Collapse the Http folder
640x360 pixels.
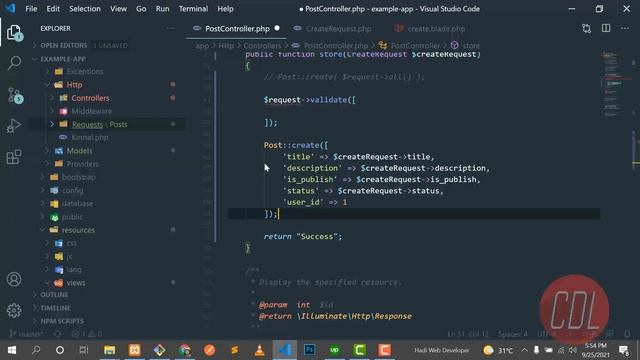tap(74, 84)
